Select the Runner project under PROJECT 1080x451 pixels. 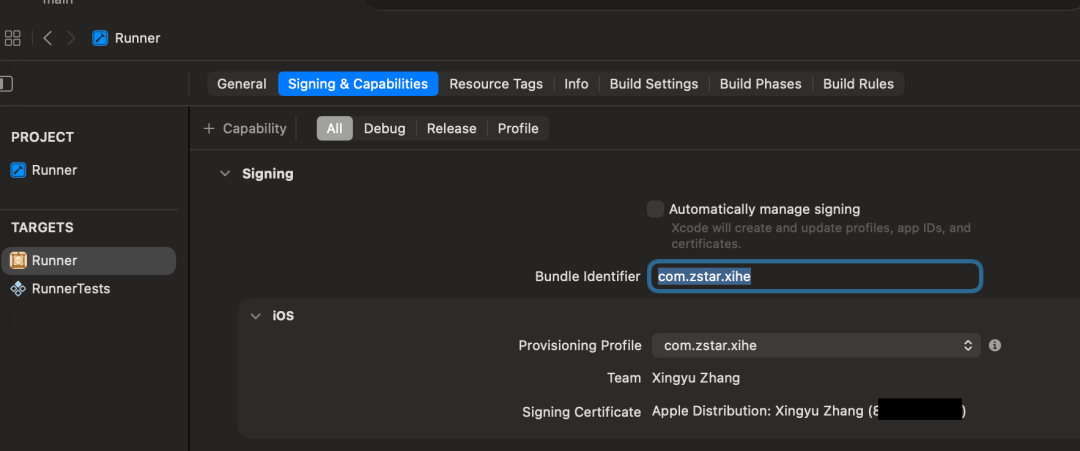click(54, 170)
